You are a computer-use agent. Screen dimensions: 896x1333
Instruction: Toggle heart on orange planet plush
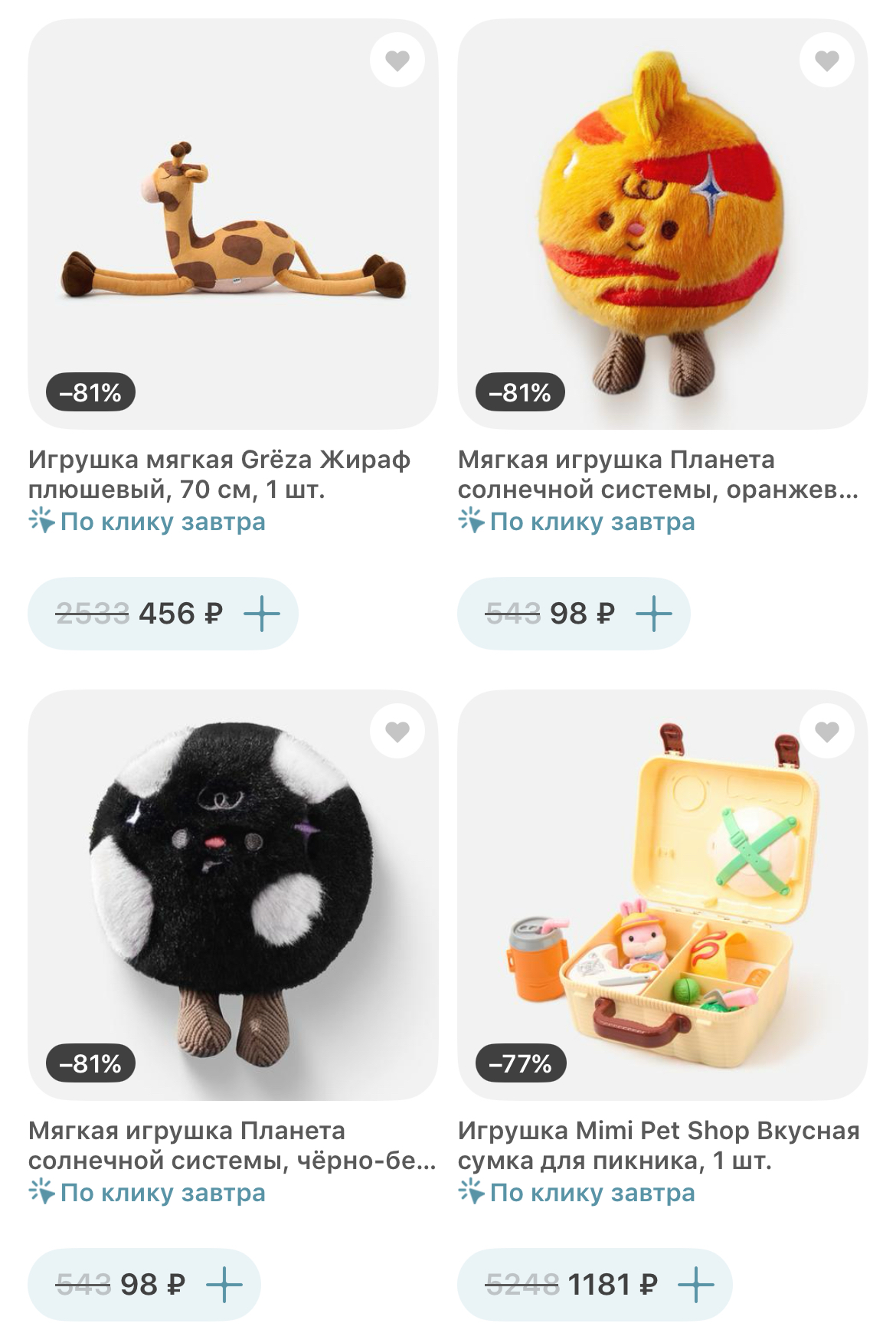click(x=826, y=60)
